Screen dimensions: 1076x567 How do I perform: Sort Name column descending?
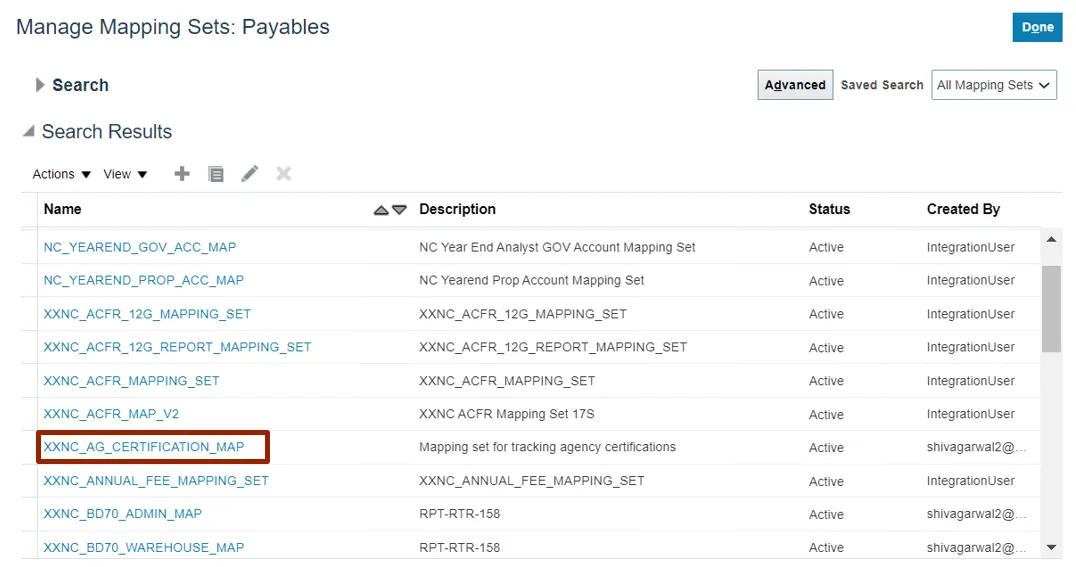pyautogui.click(x=400, y=210)
